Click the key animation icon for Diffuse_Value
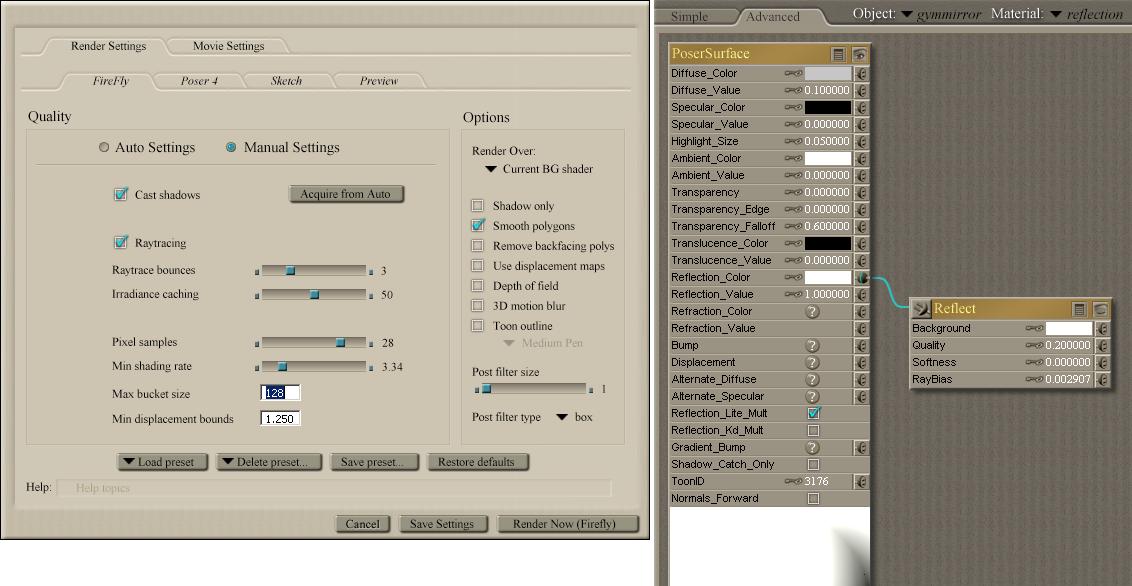 tap(793, 90)
